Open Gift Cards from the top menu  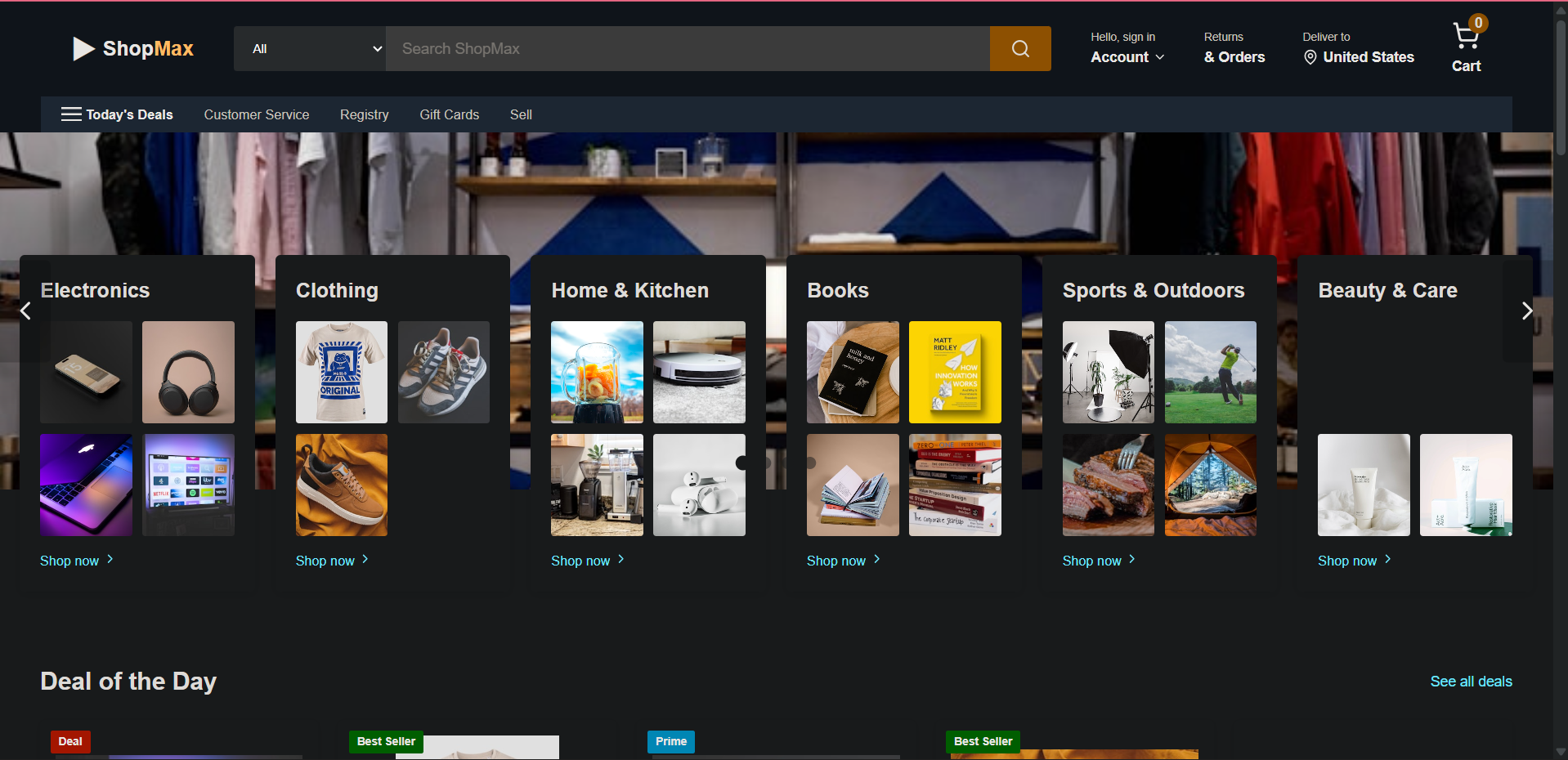(449, 114)
